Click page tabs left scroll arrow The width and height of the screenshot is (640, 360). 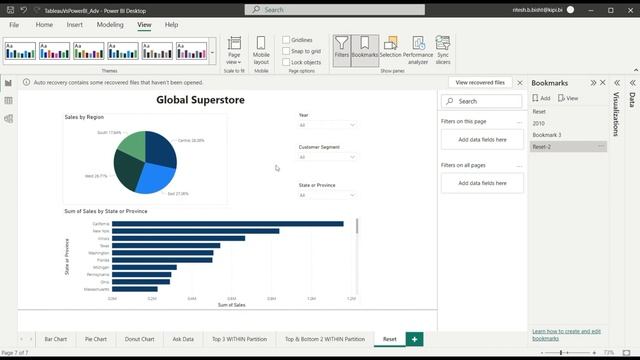pos(22,339)
